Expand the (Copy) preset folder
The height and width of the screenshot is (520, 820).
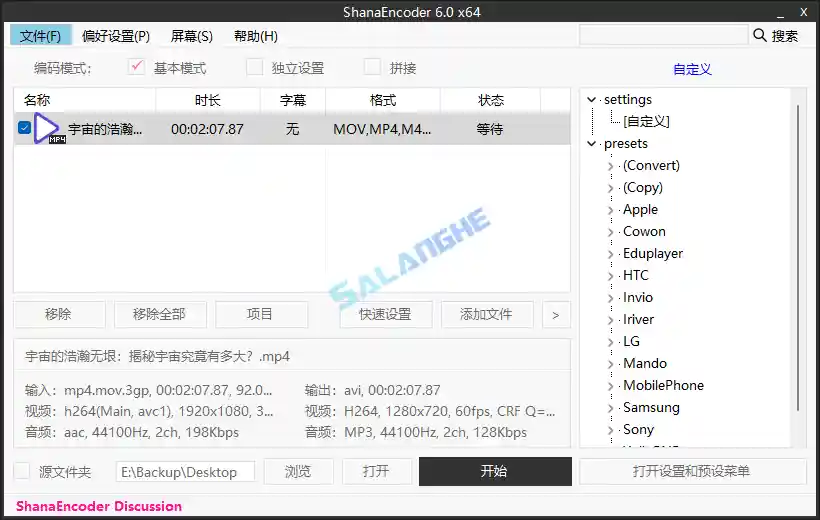(x=610, y=188)
